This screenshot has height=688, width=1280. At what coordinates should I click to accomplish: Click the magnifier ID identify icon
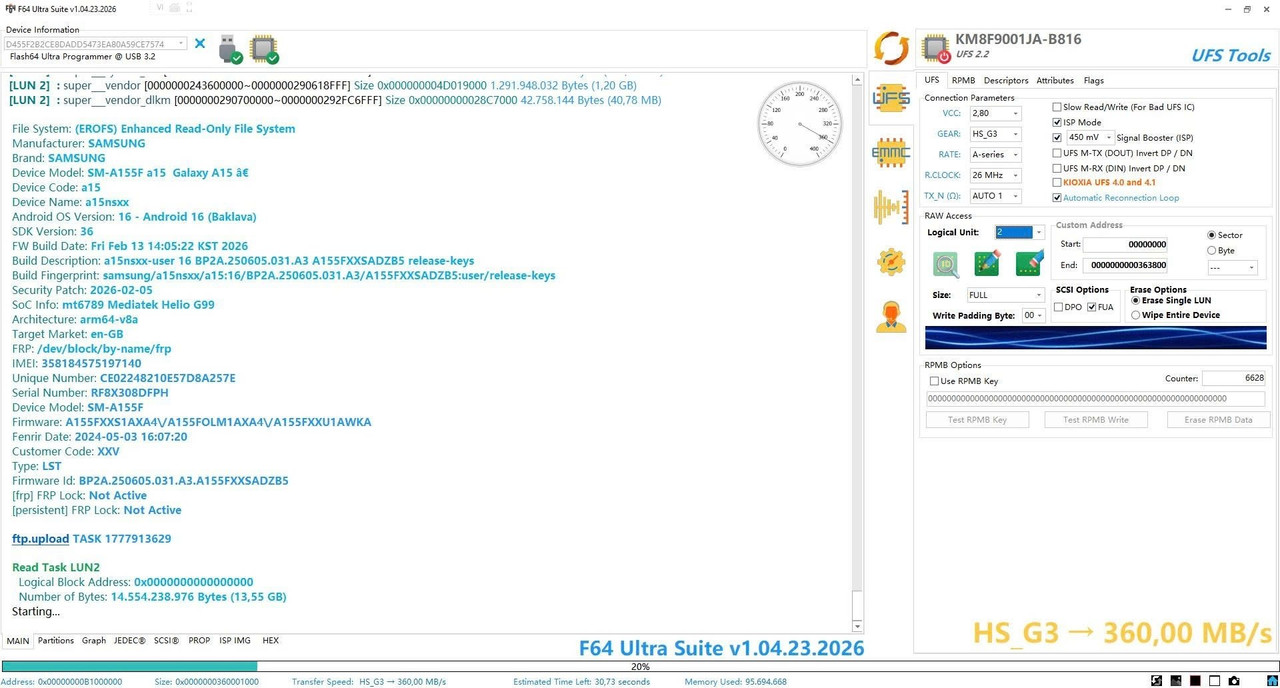[x=946, y=263]
